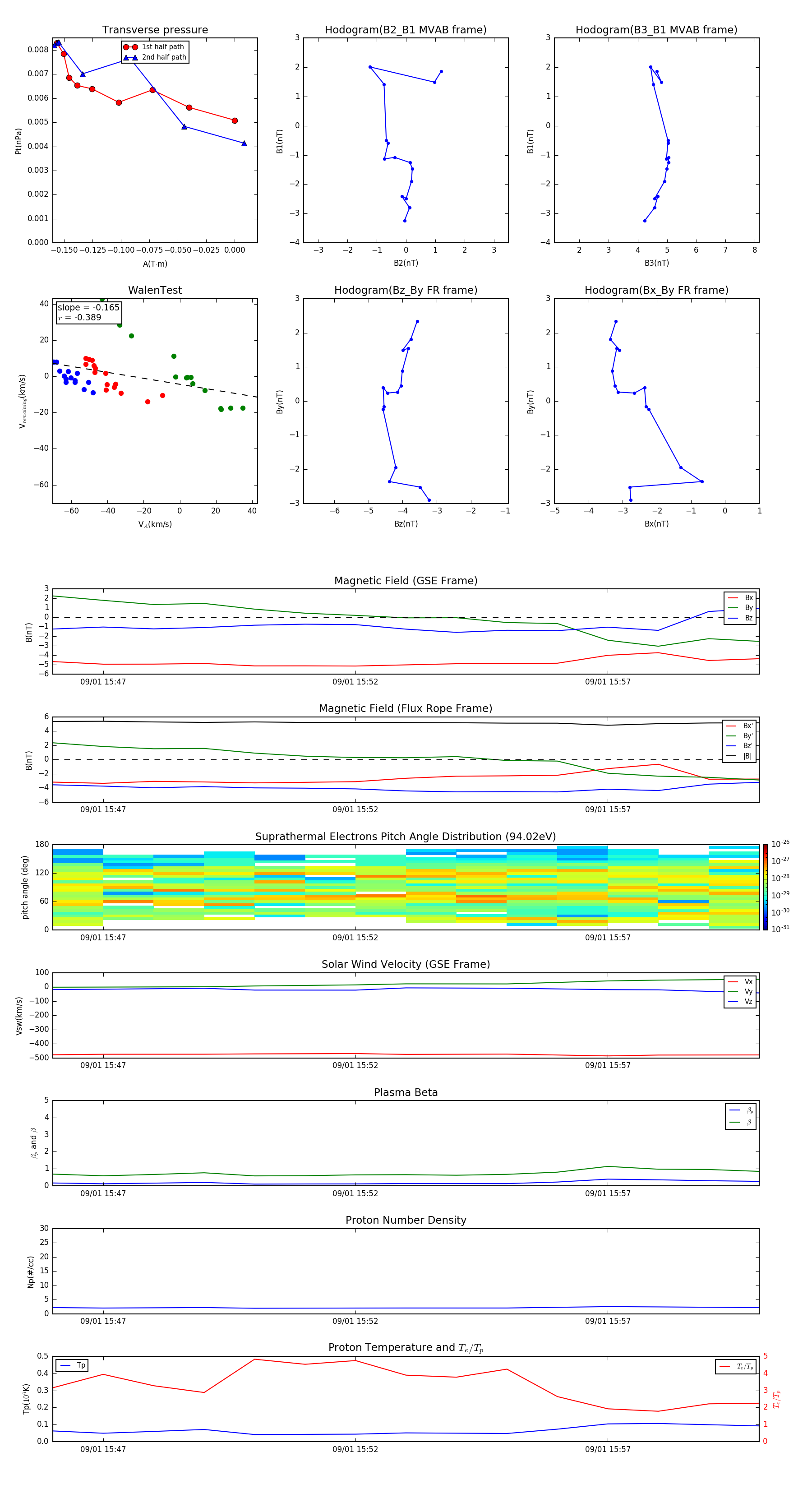Click 'Magnetic Field (Flux Rope Frame)' title
812x1489 pixels.
(x=406, y=709)
